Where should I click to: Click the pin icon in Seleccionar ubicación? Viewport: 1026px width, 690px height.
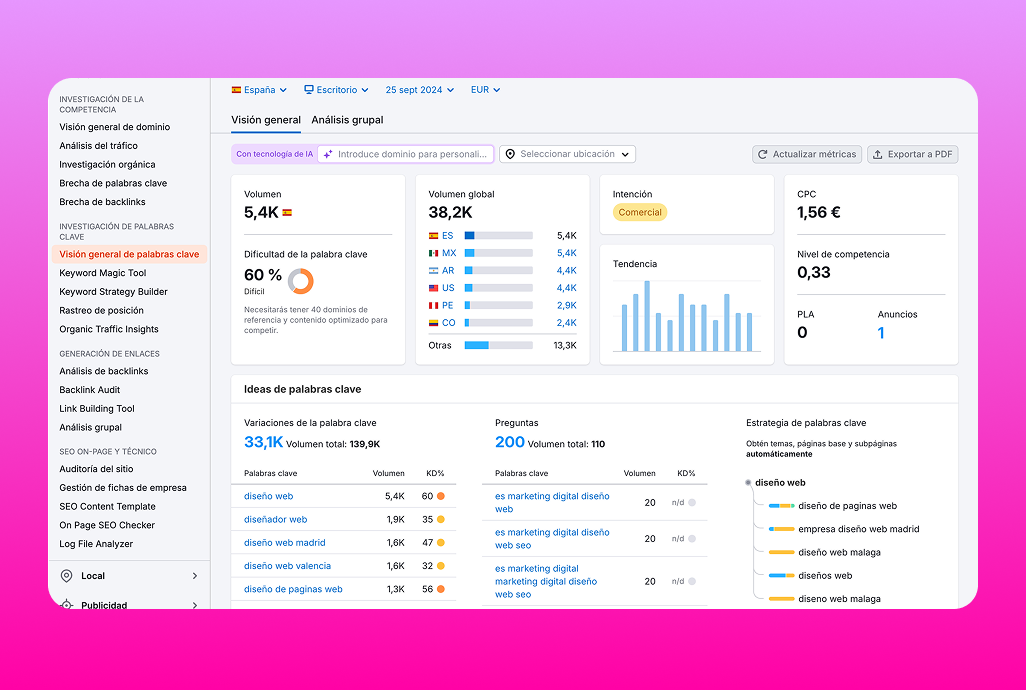[510, 154]
